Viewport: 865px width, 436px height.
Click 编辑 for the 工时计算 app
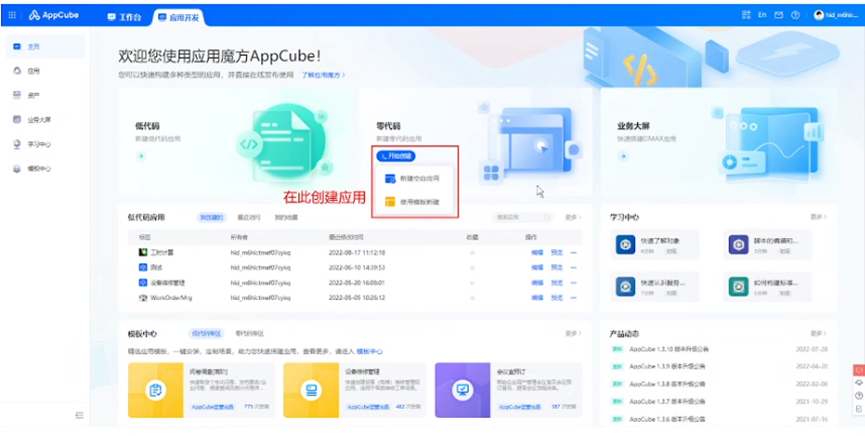coord(537,253)
